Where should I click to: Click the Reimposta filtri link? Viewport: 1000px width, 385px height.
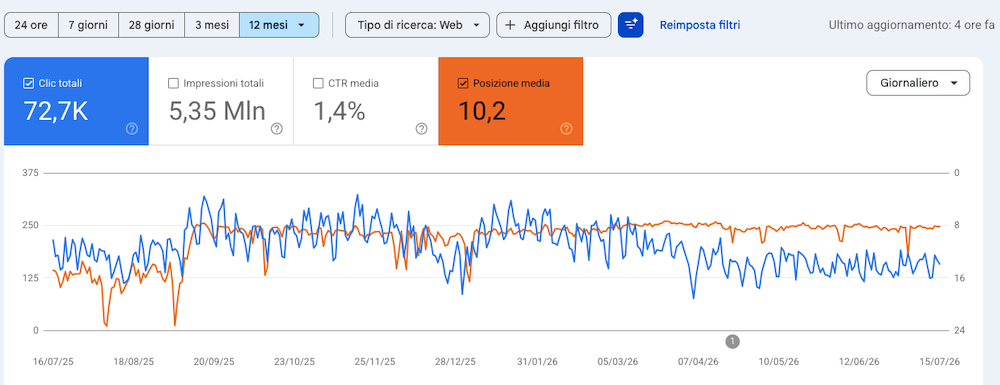[700, 25]
